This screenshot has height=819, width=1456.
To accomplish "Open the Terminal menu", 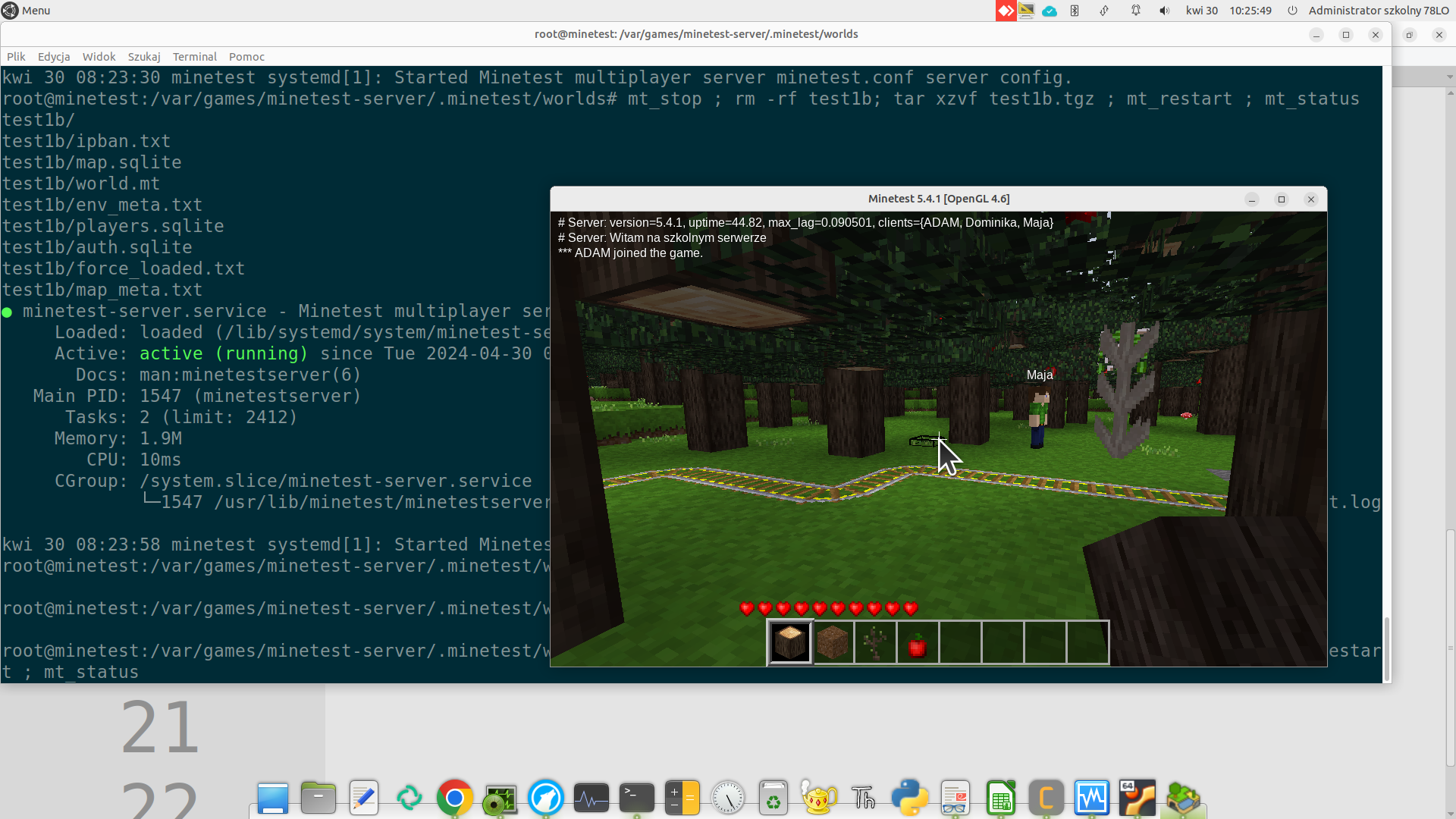I will (x=194, y=57).
